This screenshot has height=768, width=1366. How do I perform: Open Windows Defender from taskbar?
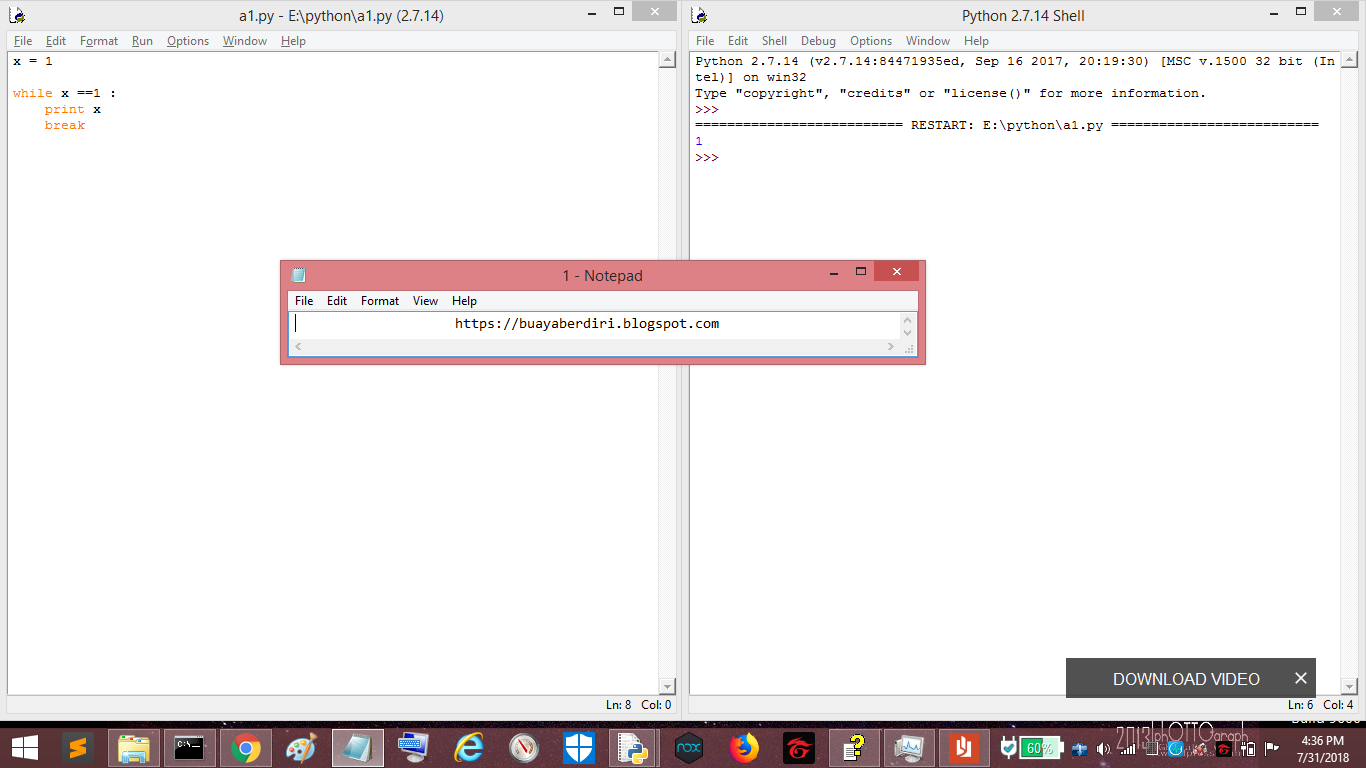(578, 747)
